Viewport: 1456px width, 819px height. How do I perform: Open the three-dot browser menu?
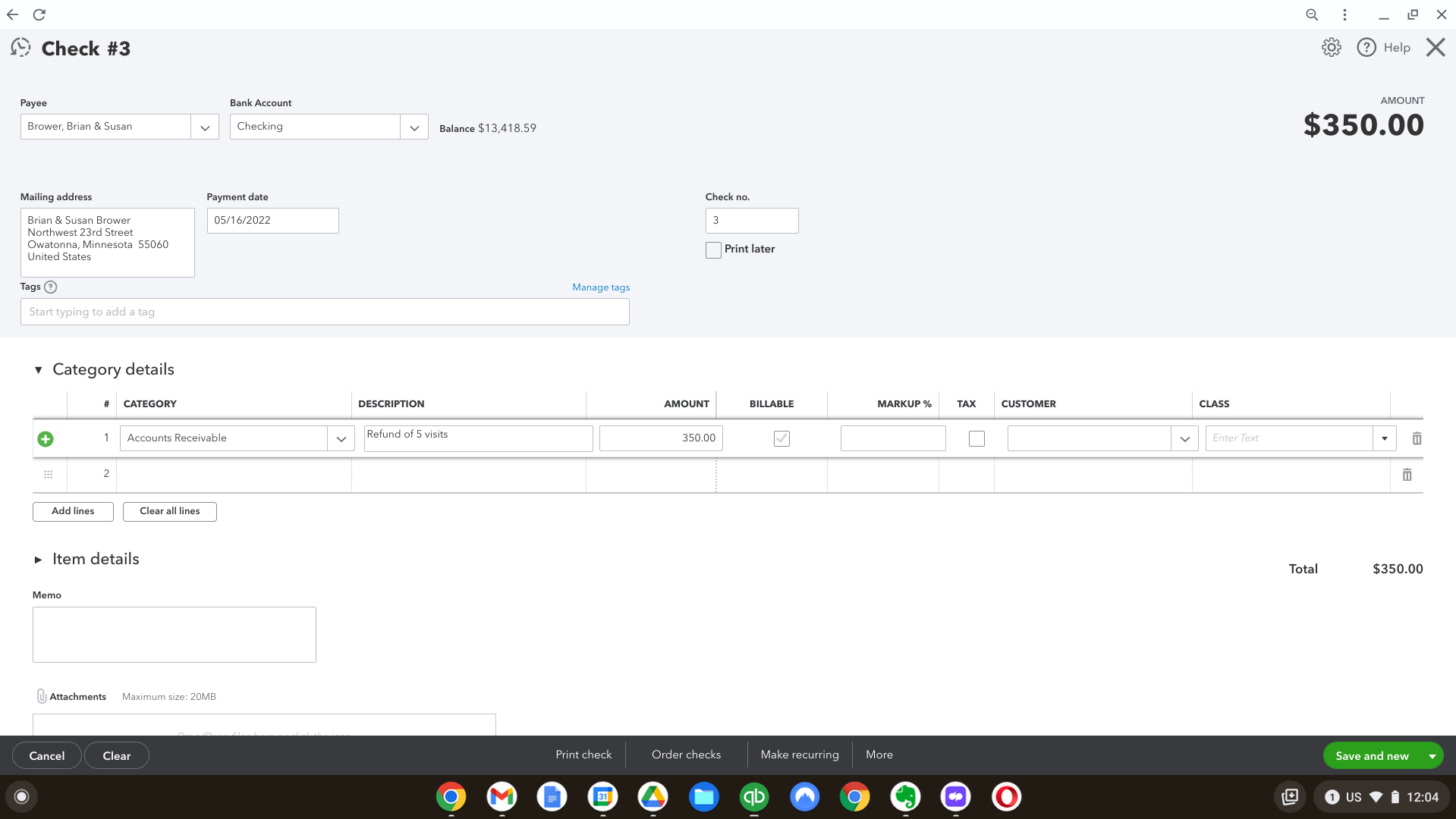click(x=1344, y=14)
